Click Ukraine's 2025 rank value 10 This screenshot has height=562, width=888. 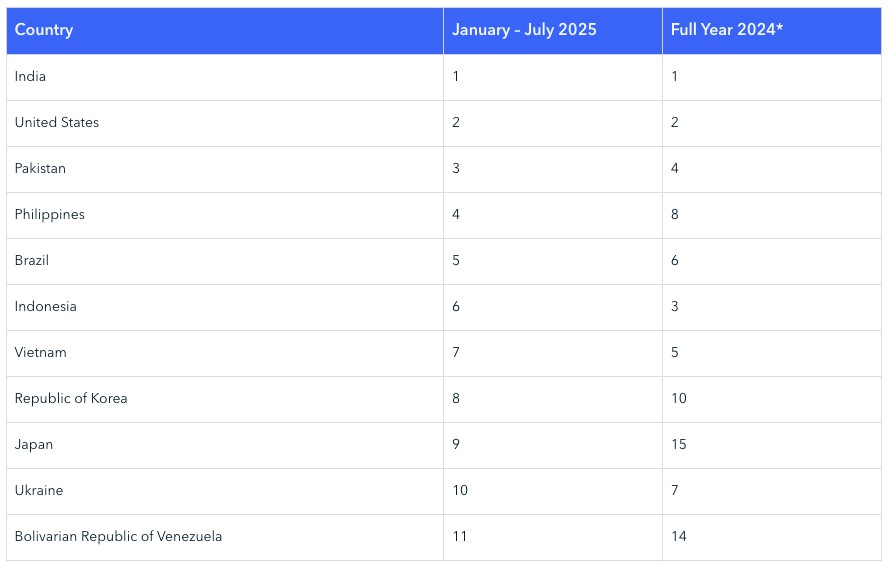[x=460, y=491]
